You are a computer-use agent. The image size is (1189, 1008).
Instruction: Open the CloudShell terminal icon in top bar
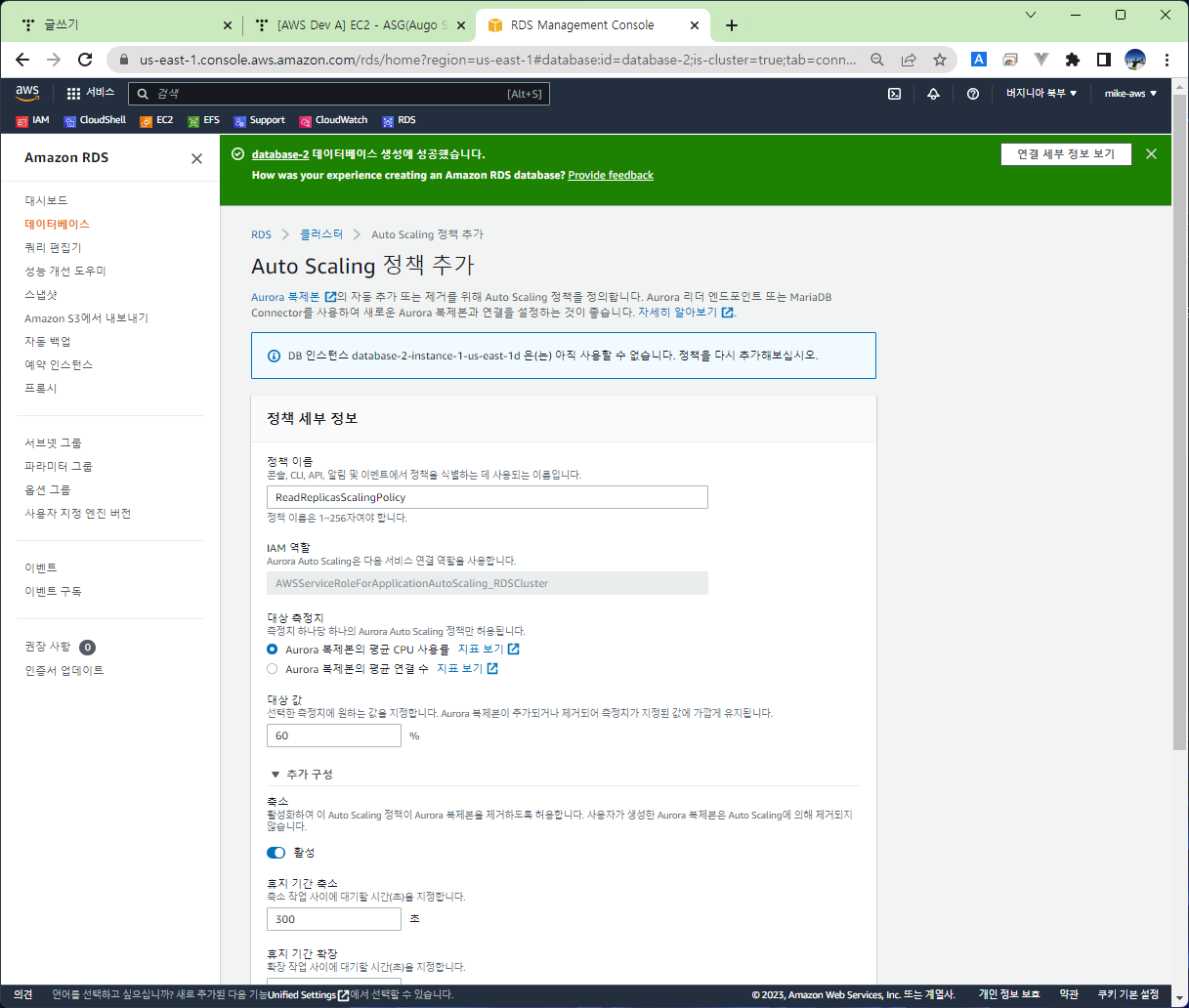point(894,94)
